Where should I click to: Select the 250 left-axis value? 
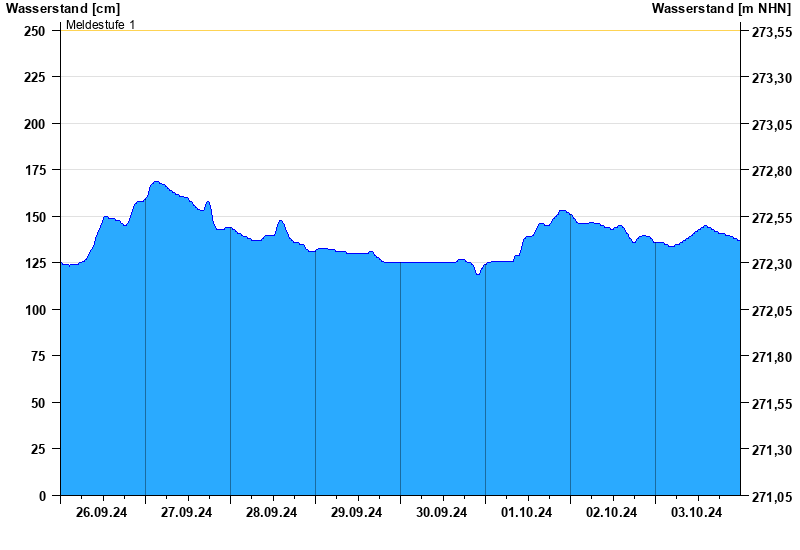point(35,31)
